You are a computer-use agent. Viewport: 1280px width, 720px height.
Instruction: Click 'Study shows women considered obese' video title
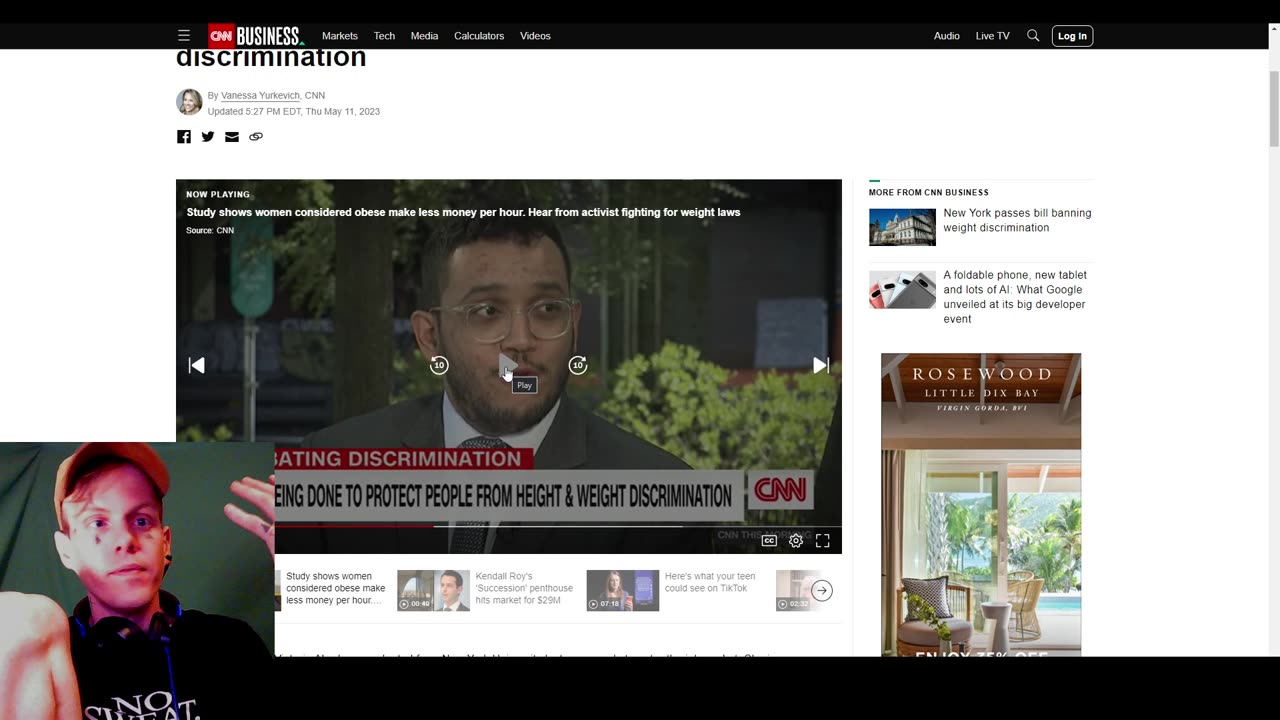463,212
